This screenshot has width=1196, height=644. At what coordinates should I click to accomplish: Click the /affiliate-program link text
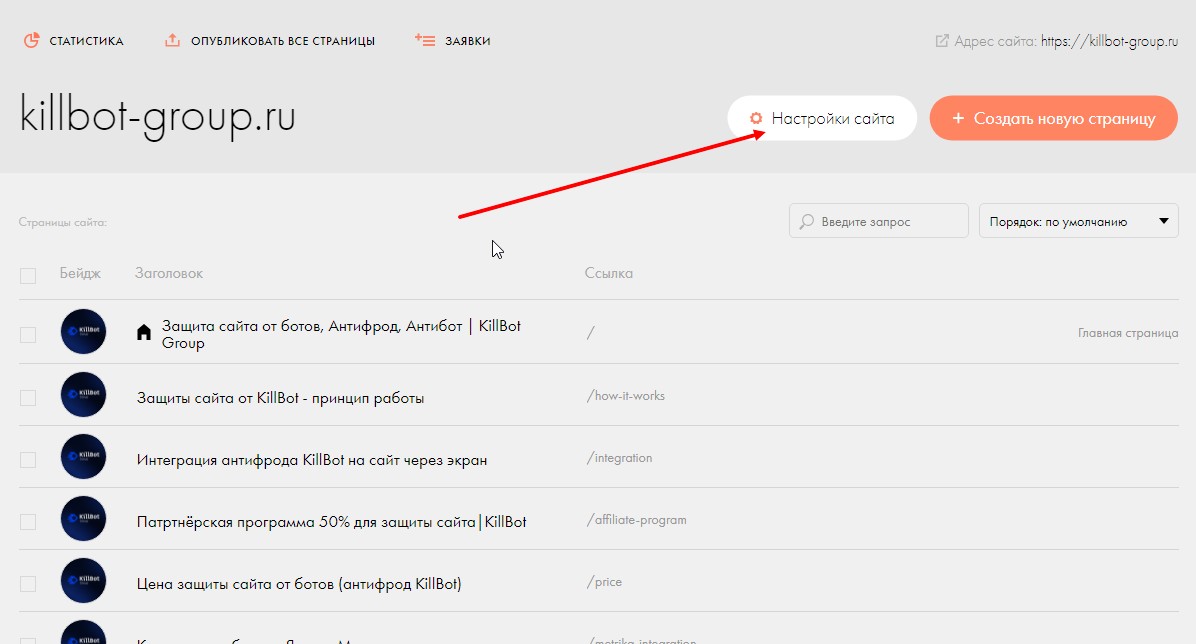pos(636,520)
